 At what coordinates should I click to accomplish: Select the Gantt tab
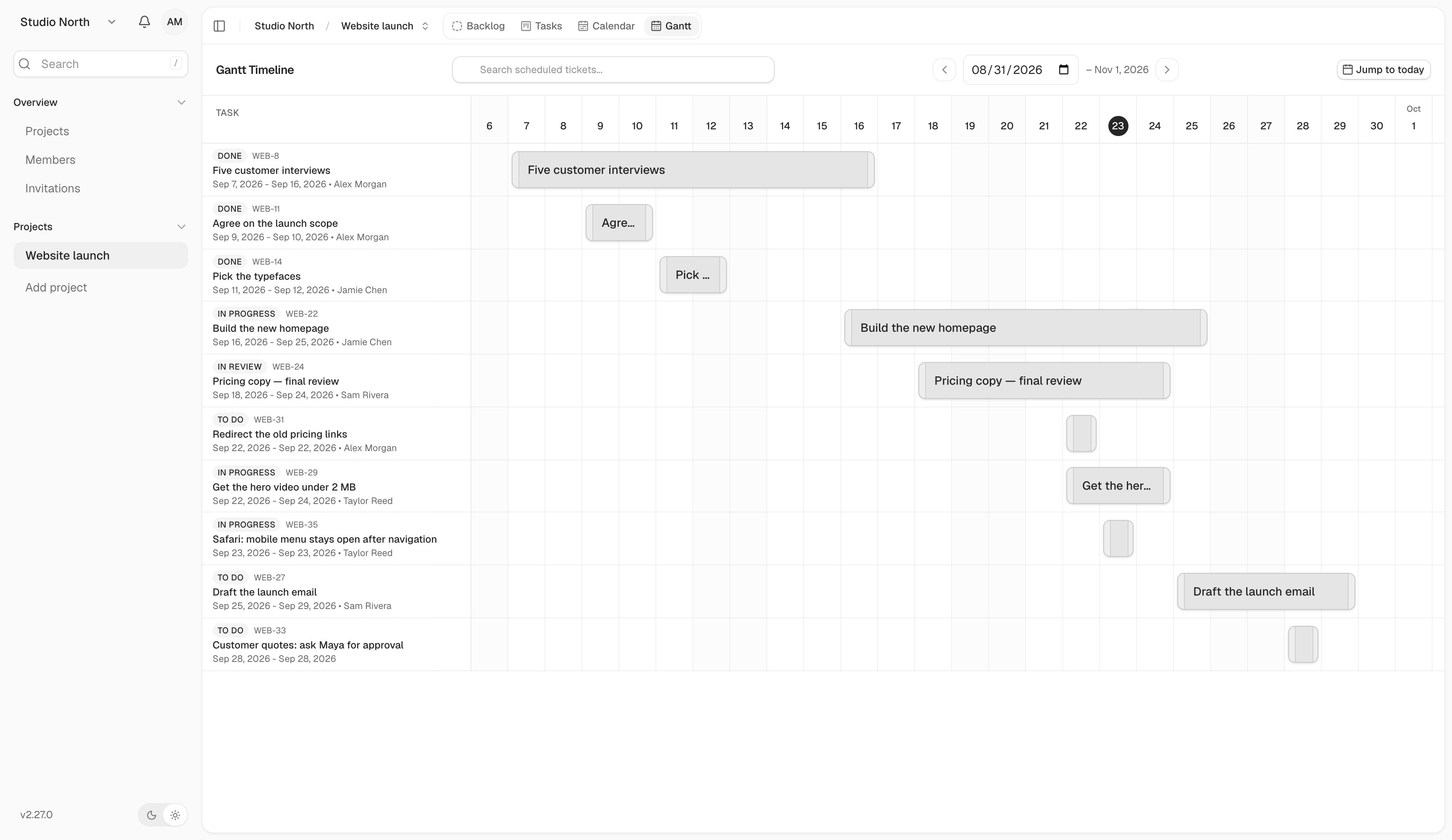click(671, 26)
